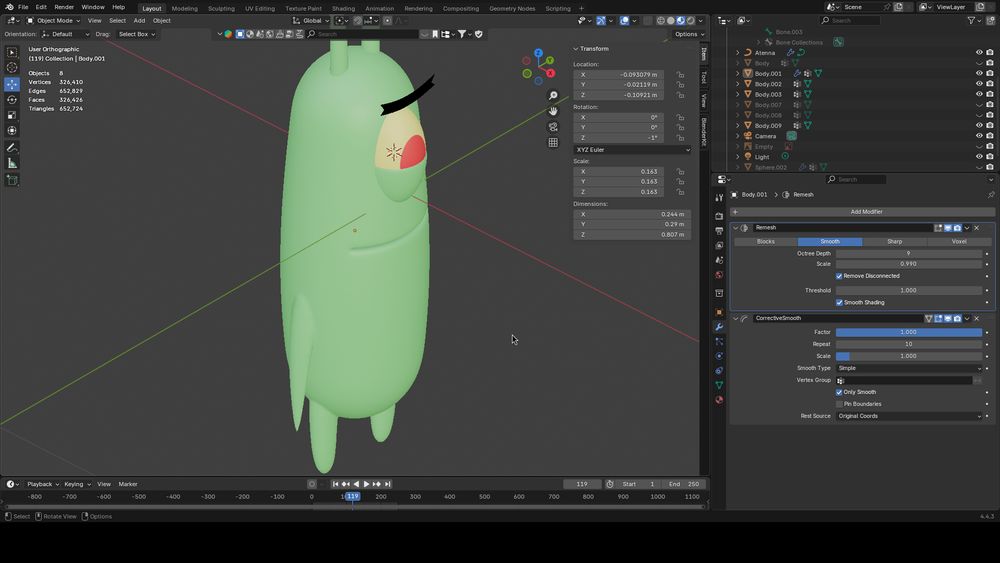Hide Camera in viewport via eye icon
Image resolution: width=1000 pixels, height=563 pixels.
[979, 136]
